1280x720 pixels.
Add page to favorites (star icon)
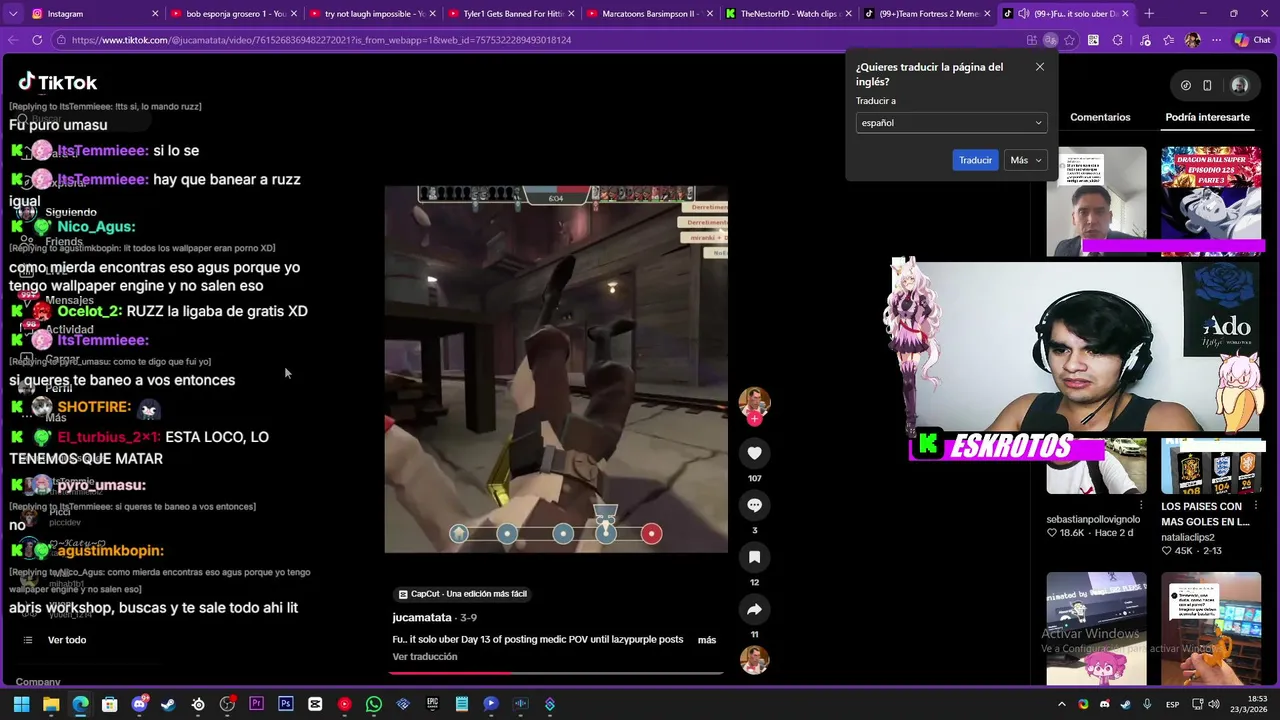click(x=1070, y=40)
